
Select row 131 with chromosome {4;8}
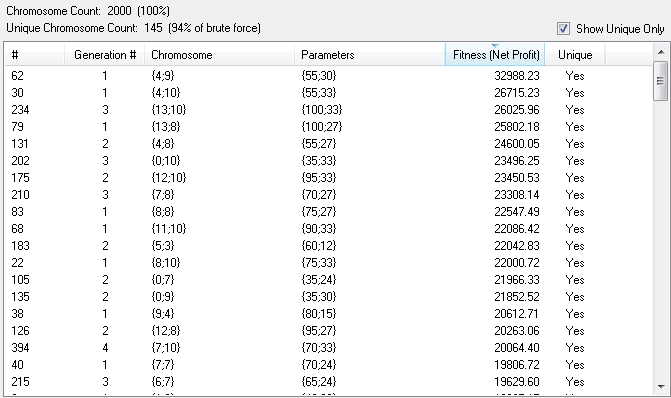tap(329, 144)
